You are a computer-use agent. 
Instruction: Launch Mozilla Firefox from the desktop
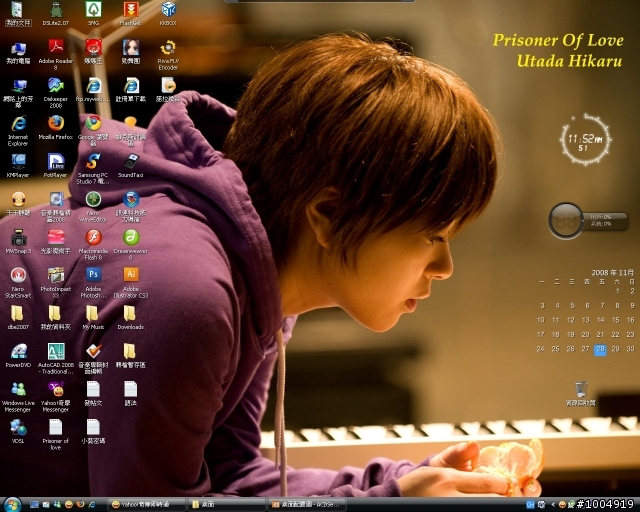tap(56, 127)
